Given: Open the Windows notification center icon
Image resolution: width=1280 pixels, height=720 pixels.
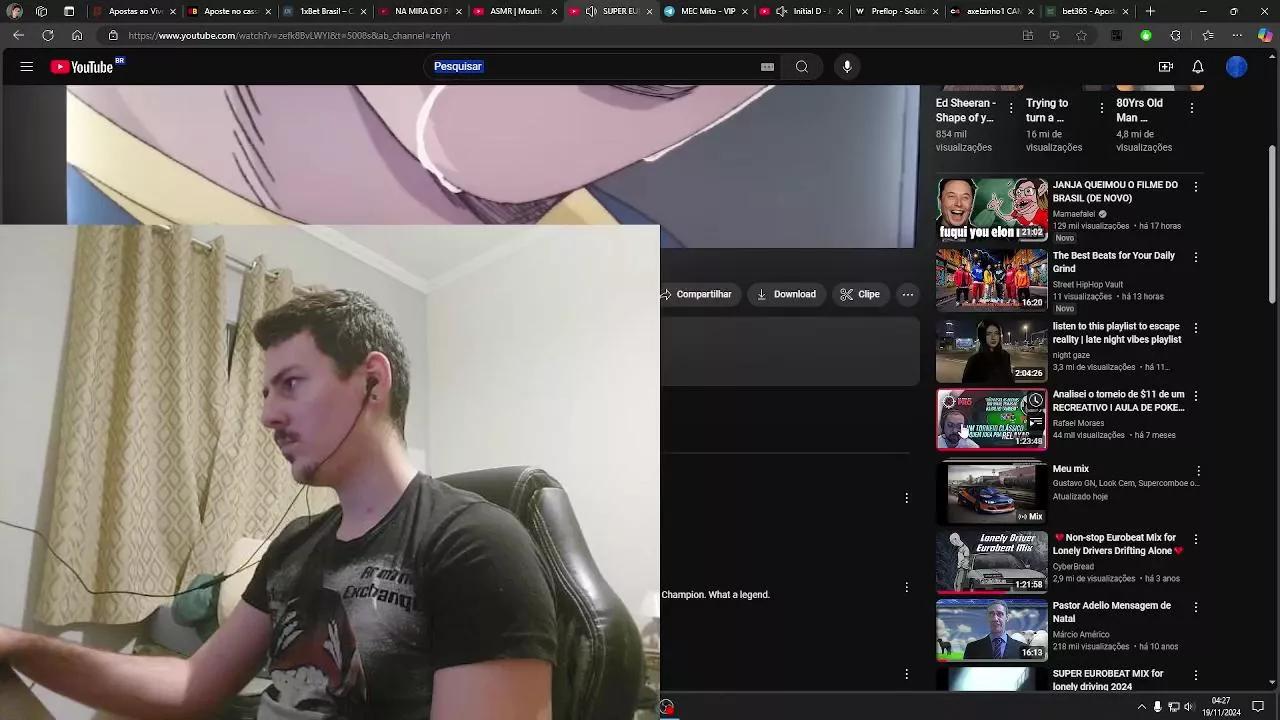Looking at the screenshot, I should 1259,707.
